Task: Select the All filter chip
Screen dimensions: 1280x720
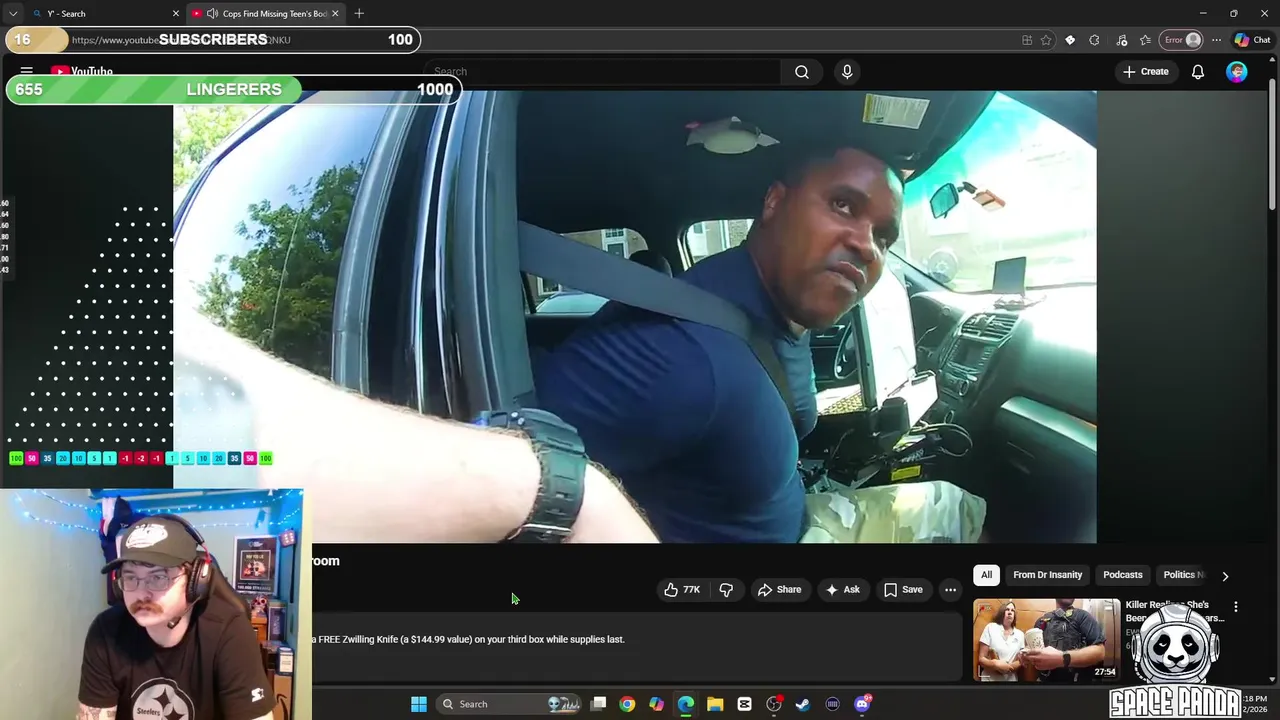Action: (986, 575)
